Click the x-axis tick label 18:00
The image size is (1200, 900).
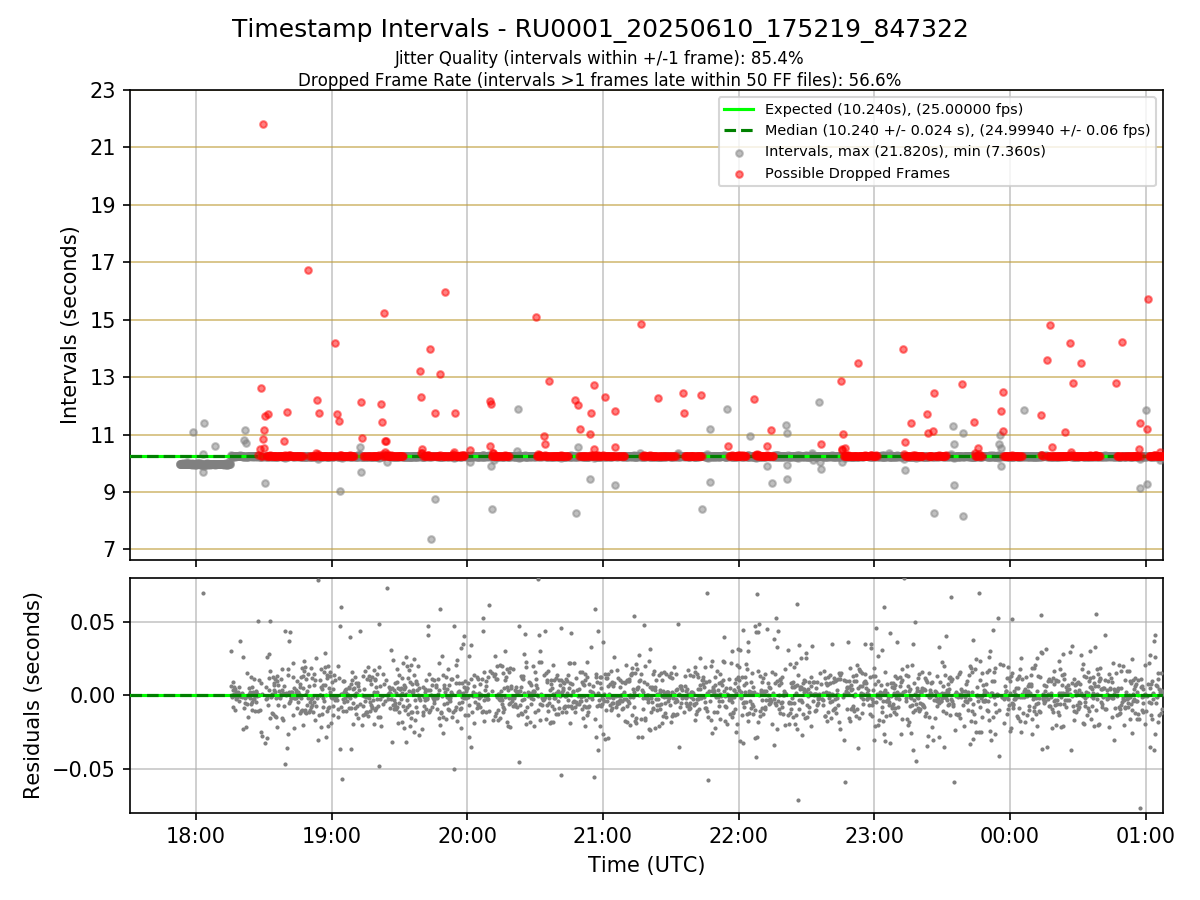(x=195, y=833)
